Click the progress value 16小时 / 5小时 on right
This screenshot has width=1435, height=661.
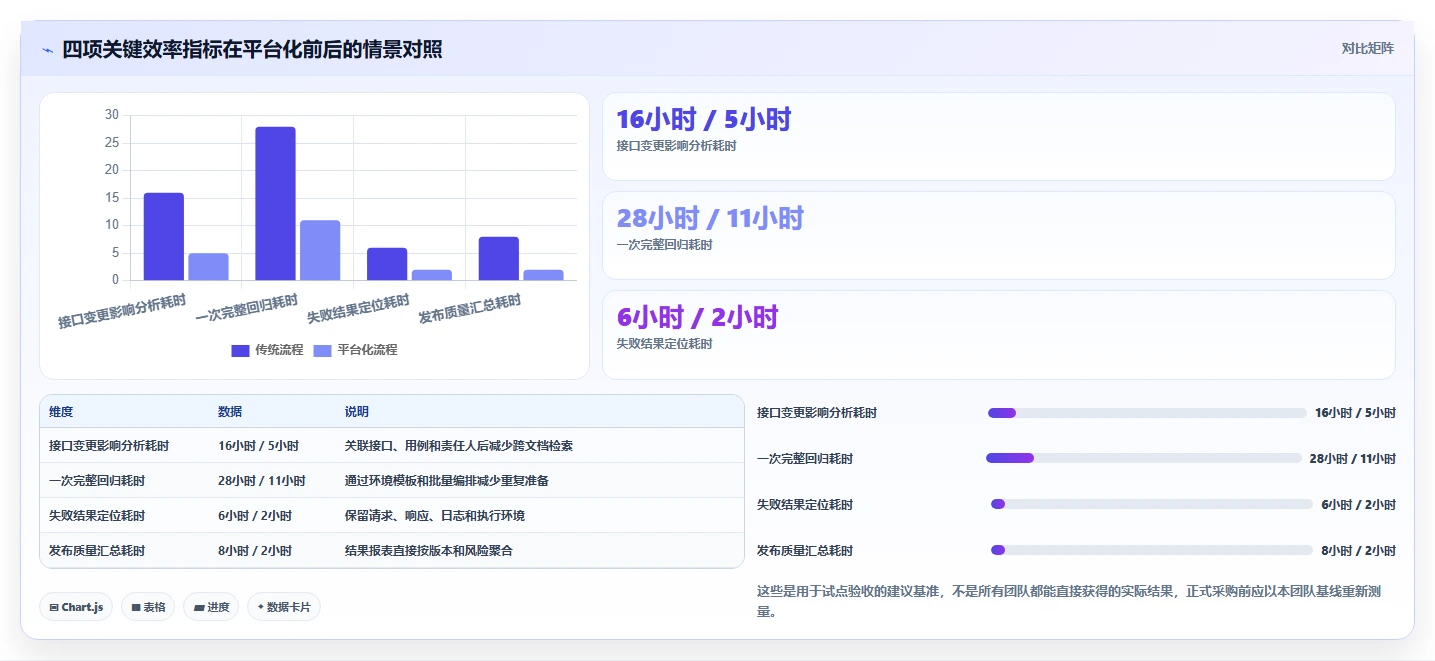coord(1355,413)
